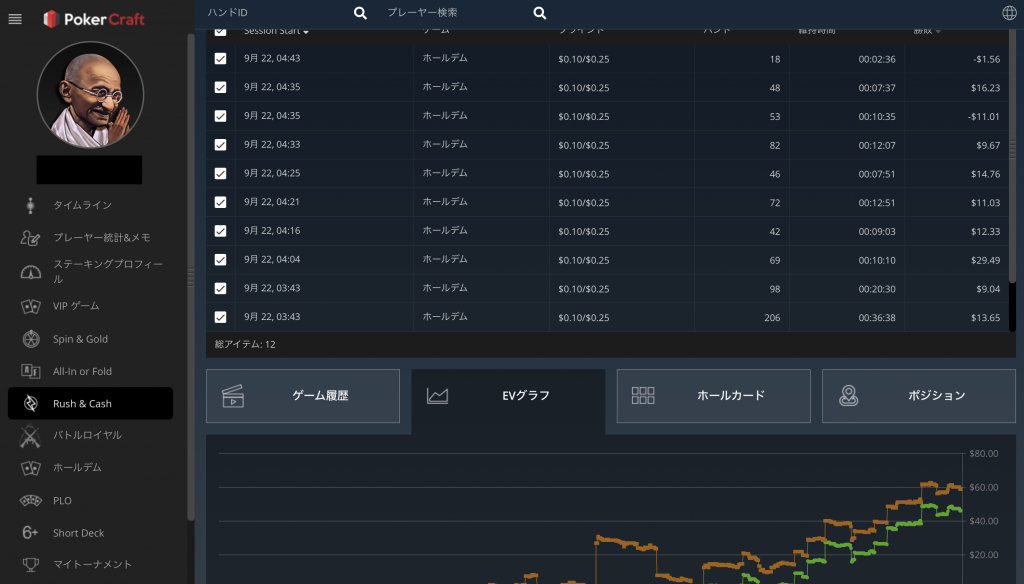
Task: Switch to the EVグラフ tab
Action: pyautogui.click(x=508, y=396)
